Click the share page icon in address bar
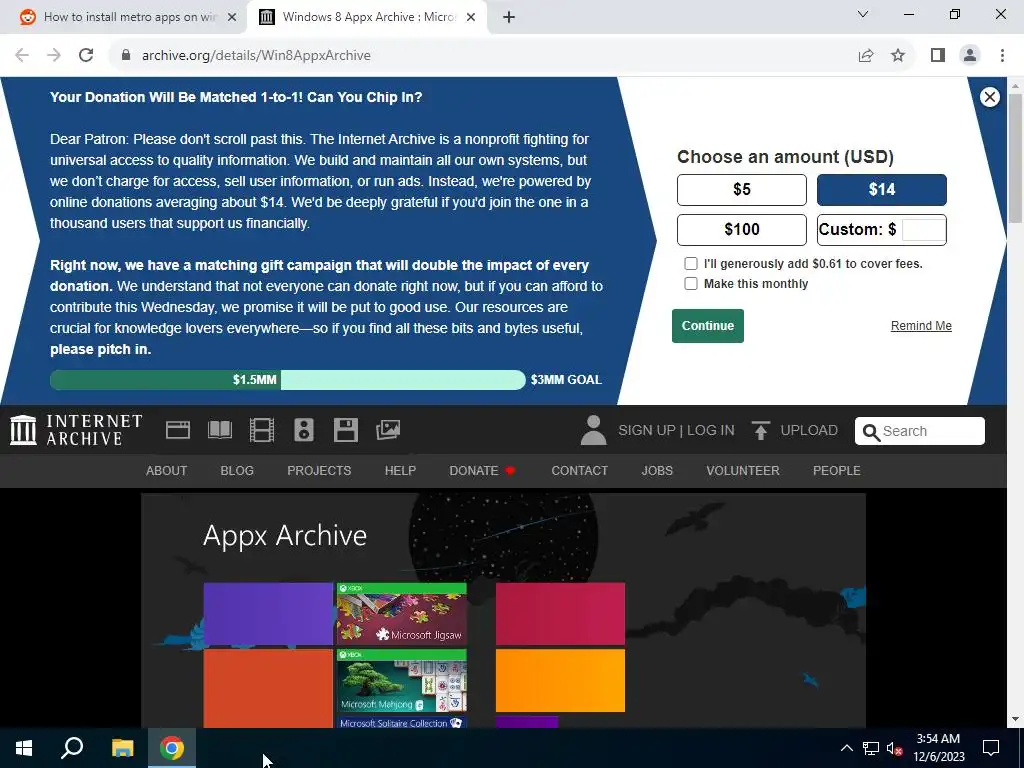Viewport: 1024px width, 768px height. (866, 56)
